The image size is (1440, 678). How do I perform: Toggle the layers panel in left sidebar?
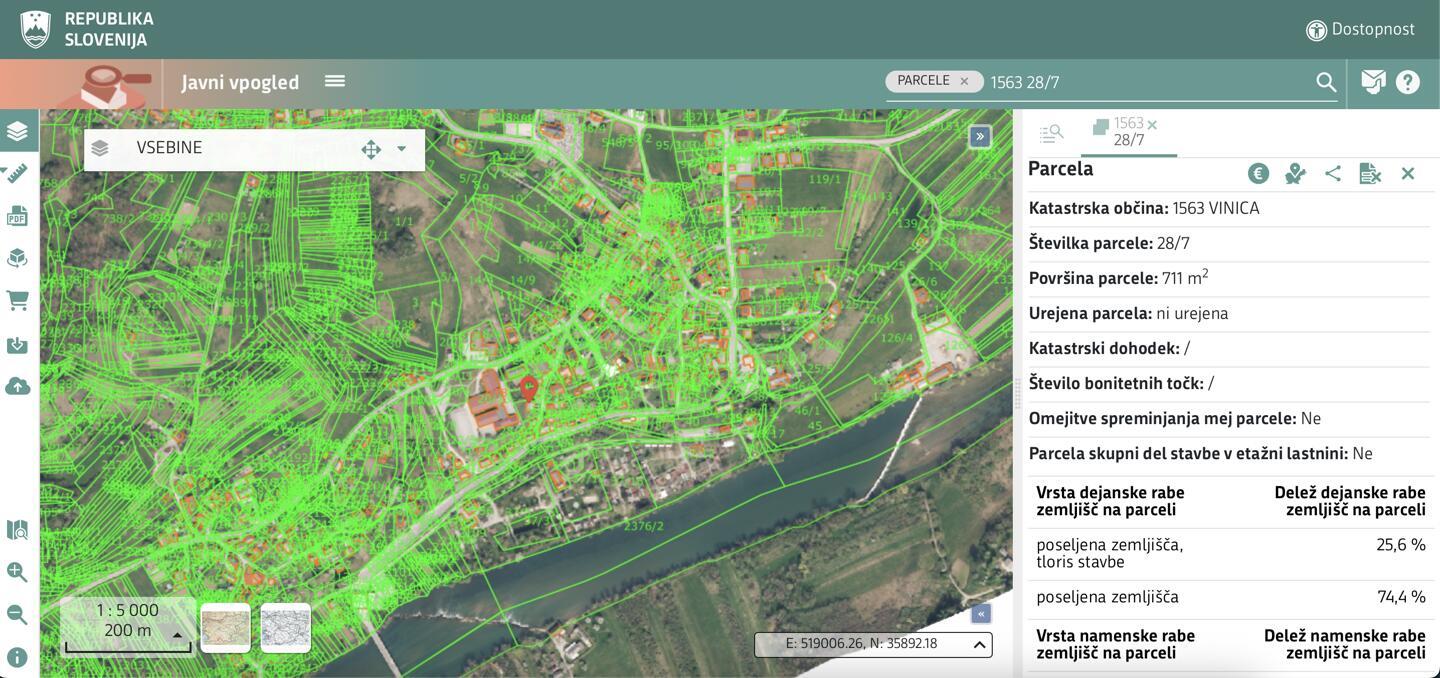(17, 131)
